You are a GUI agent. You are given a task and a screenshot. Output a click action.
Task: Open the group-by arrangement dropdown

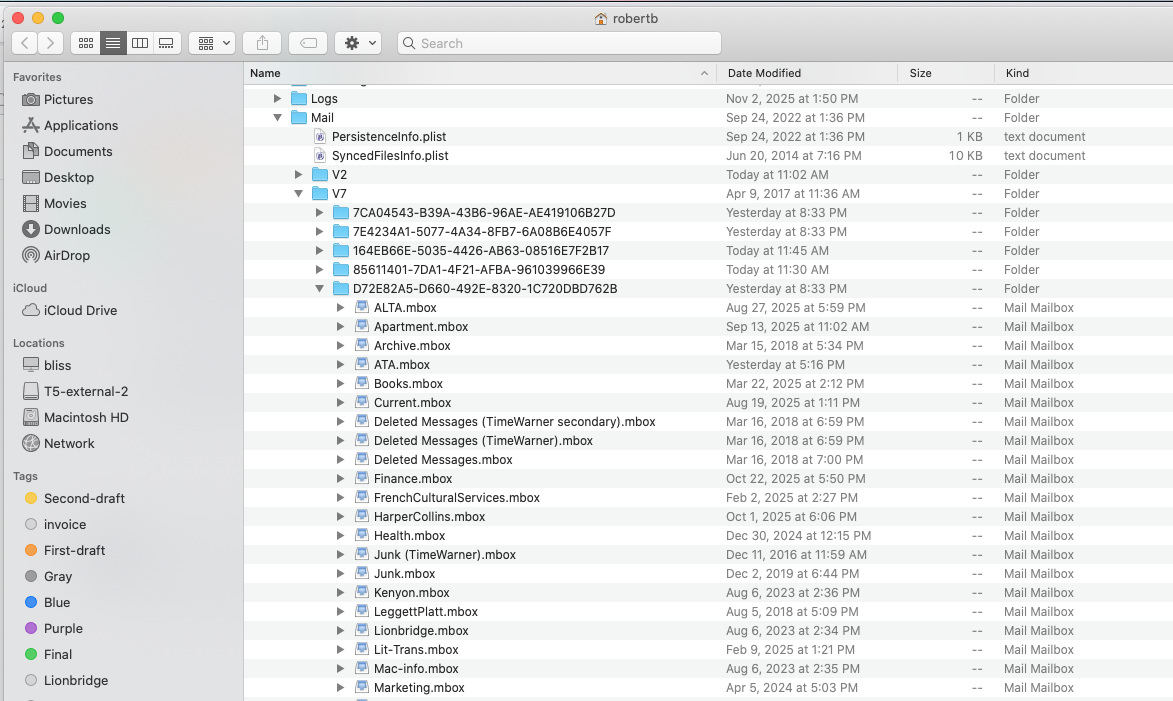(211, 43)
